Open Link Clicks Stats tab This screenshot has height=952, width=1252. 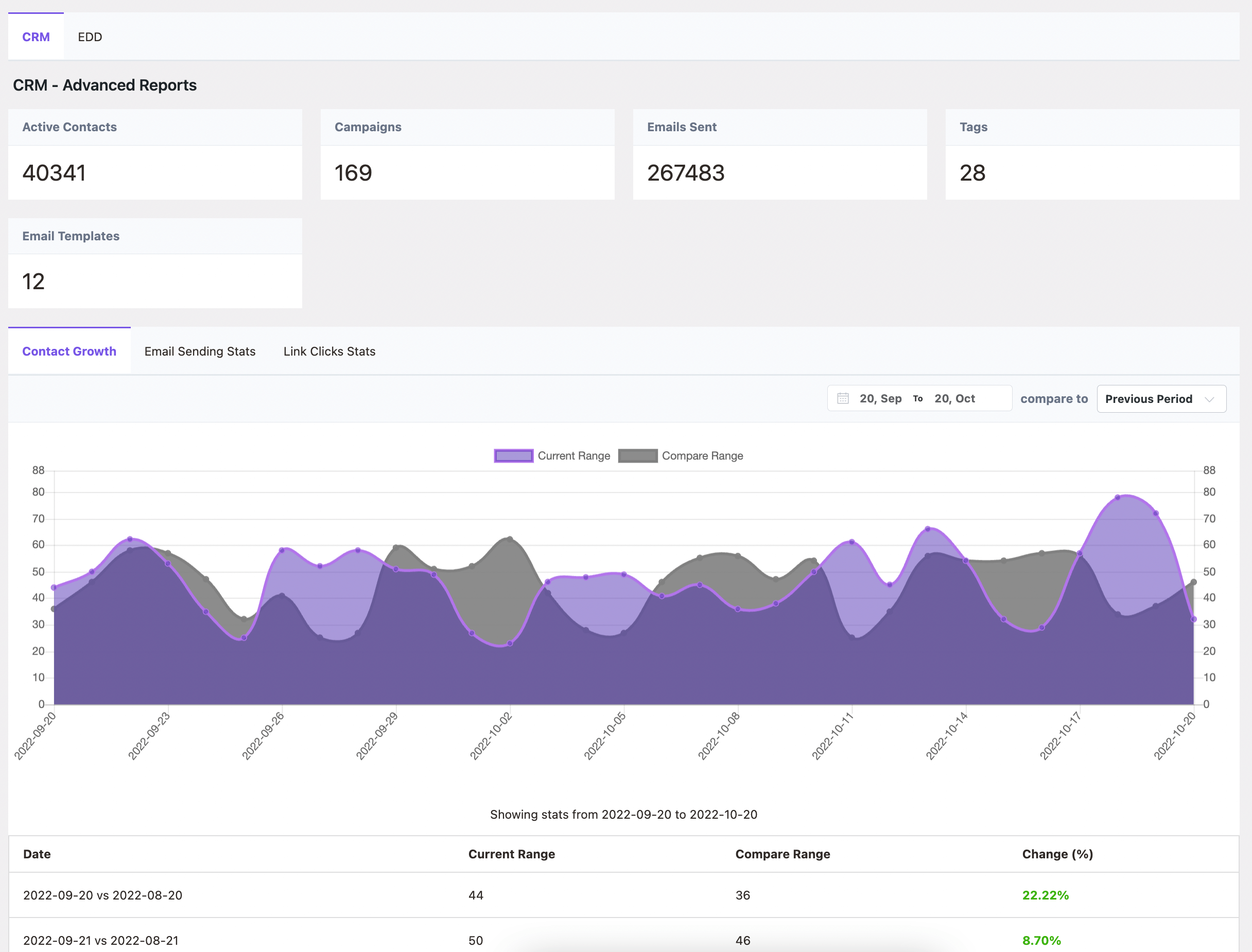click(x=329, y=351)
